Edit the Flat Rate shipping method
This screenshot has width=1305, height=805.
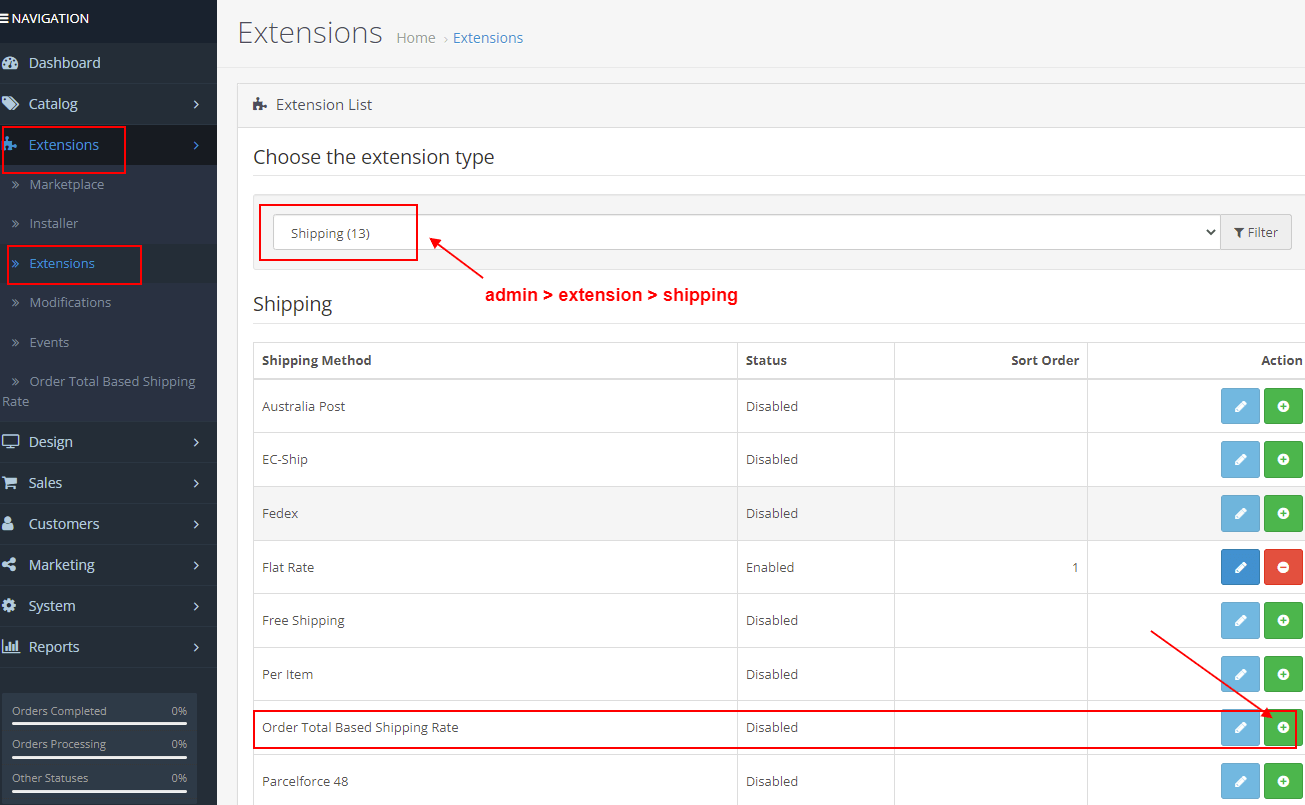tap(1240, 567)
